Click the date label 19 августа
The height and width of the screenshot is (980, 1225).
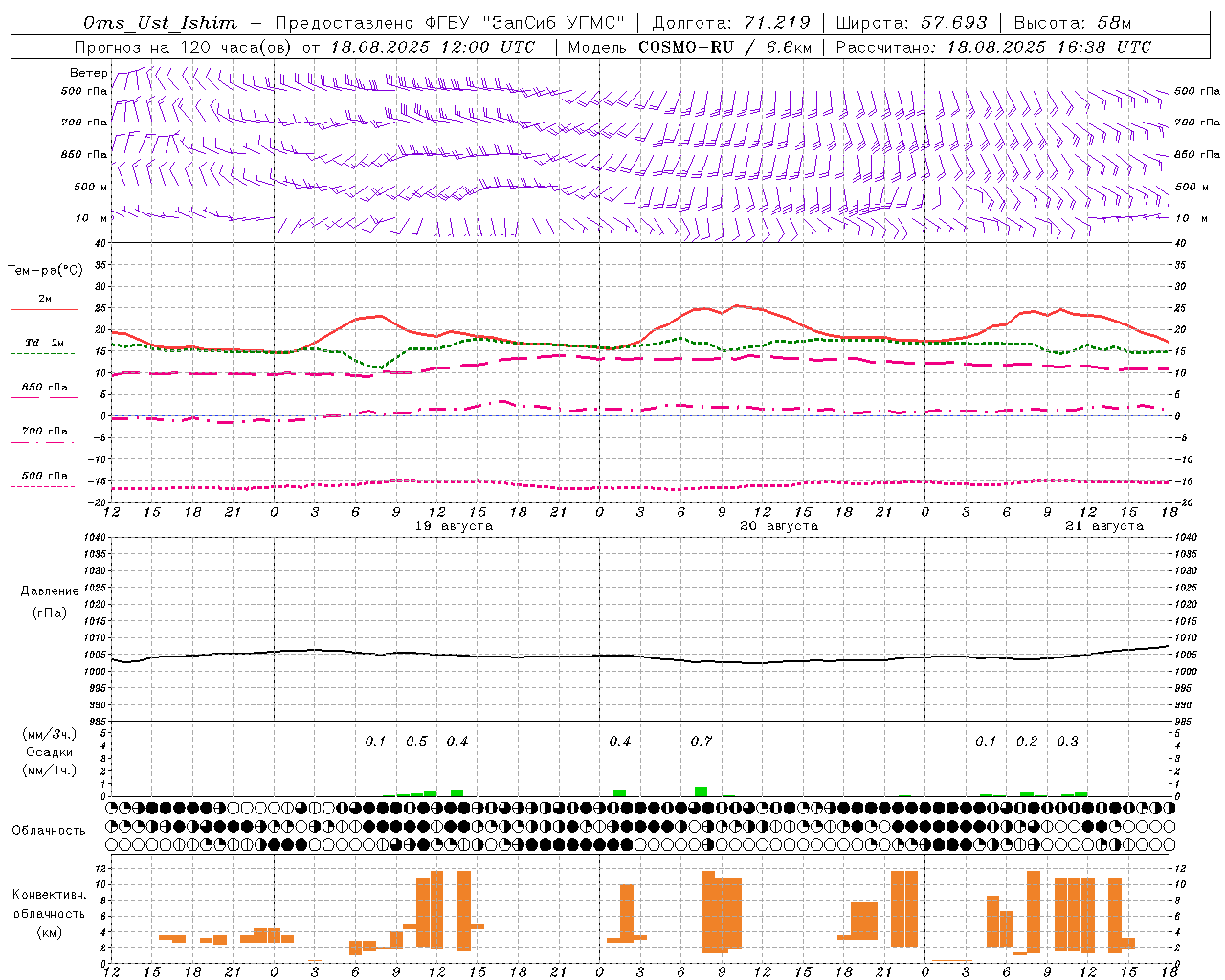[x=454, y=526]
